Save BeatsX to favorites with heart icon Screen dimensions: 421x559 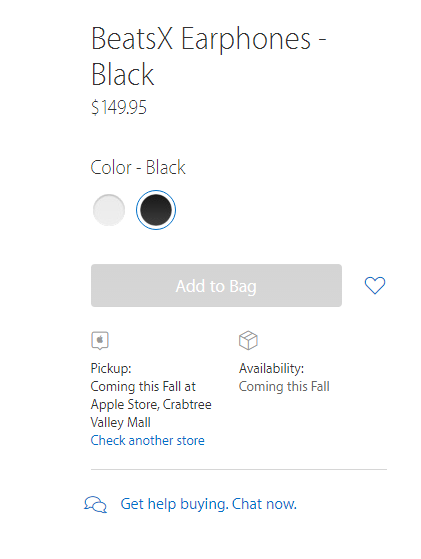(x=375, y=286)
